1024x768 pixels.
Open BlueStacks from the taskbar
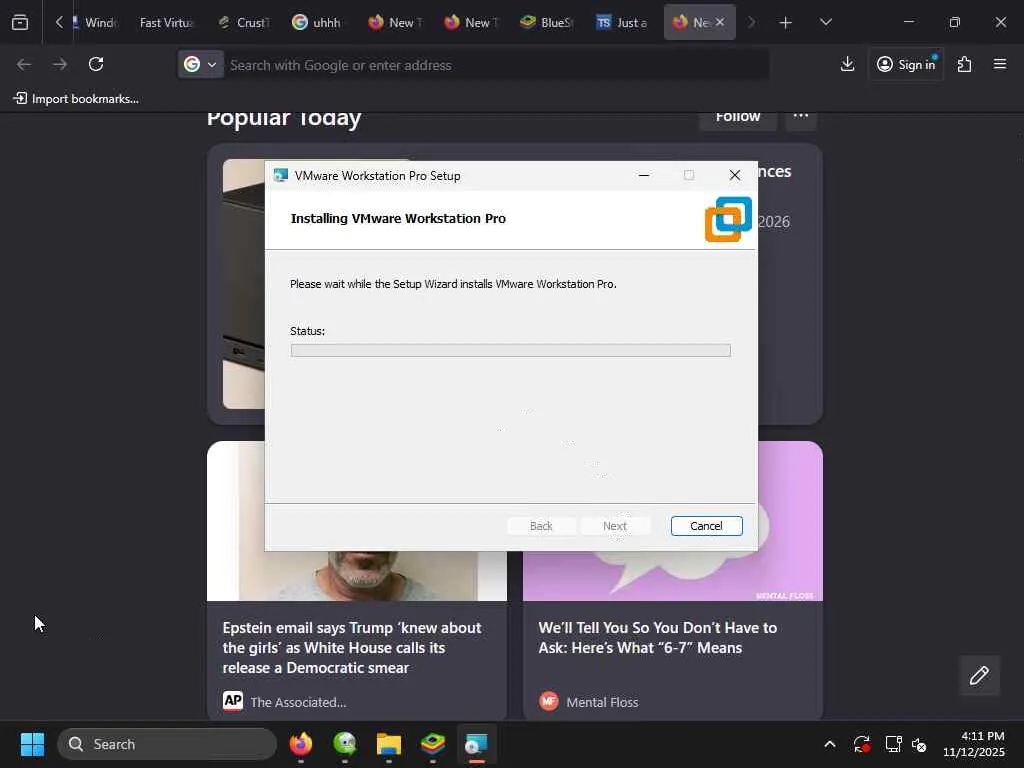[432, 744]
